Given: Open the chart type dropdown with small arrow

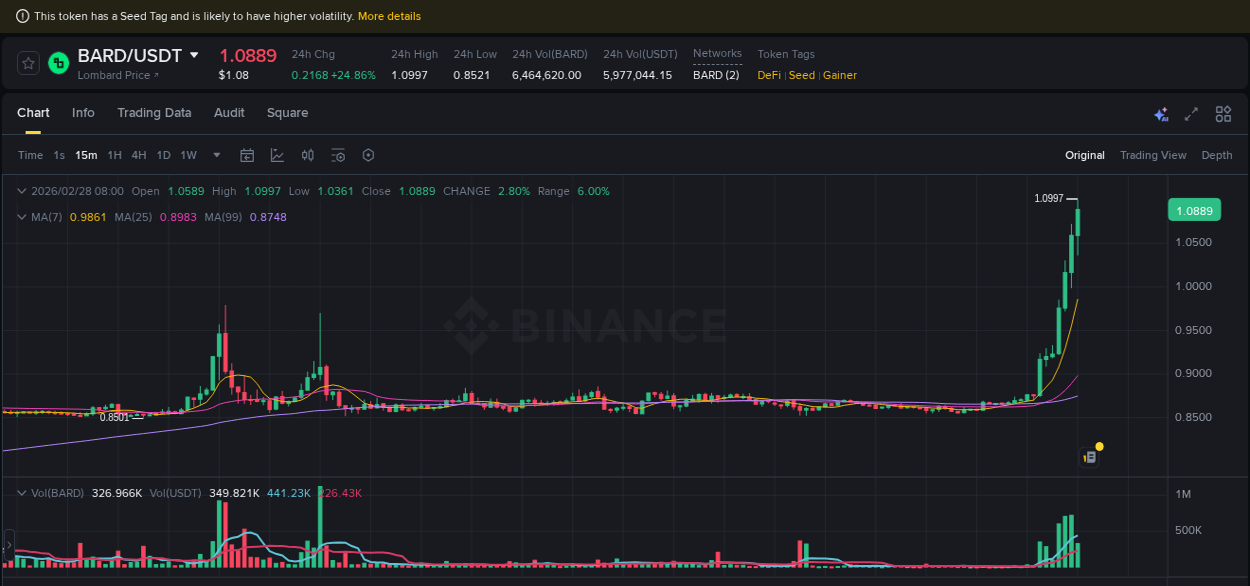Looking at the screenshot, I should pyautogui.click(x=277, y=155).
